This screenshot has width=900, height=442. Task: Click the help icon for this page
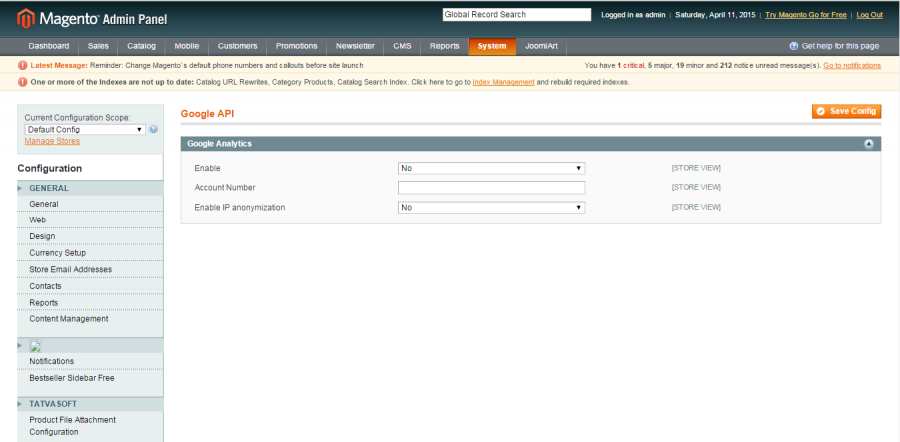794,46
